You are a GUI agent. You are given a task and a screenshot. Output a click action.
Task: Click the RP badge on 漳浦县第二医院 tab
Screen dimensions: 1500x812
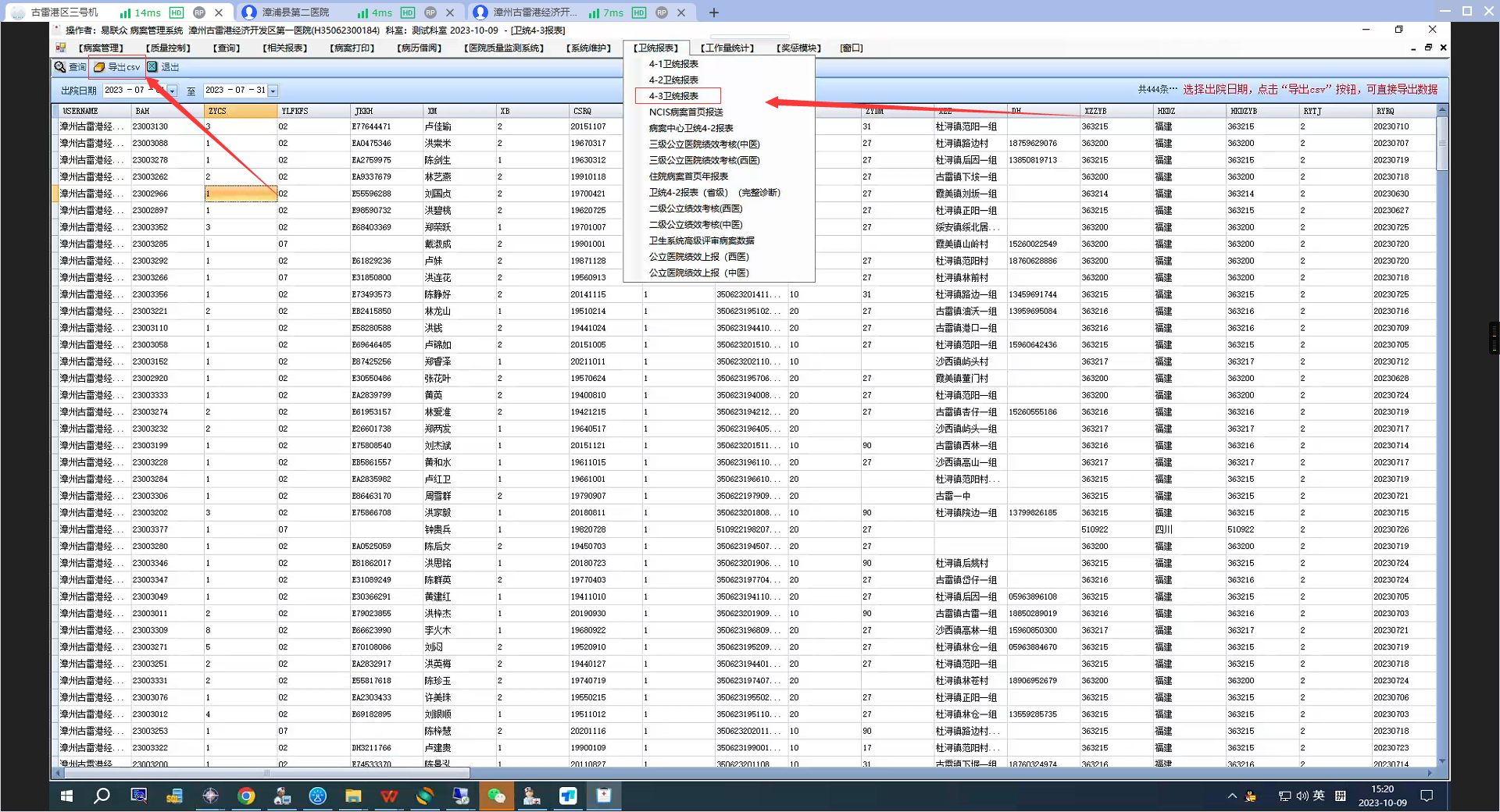point(430,12)
